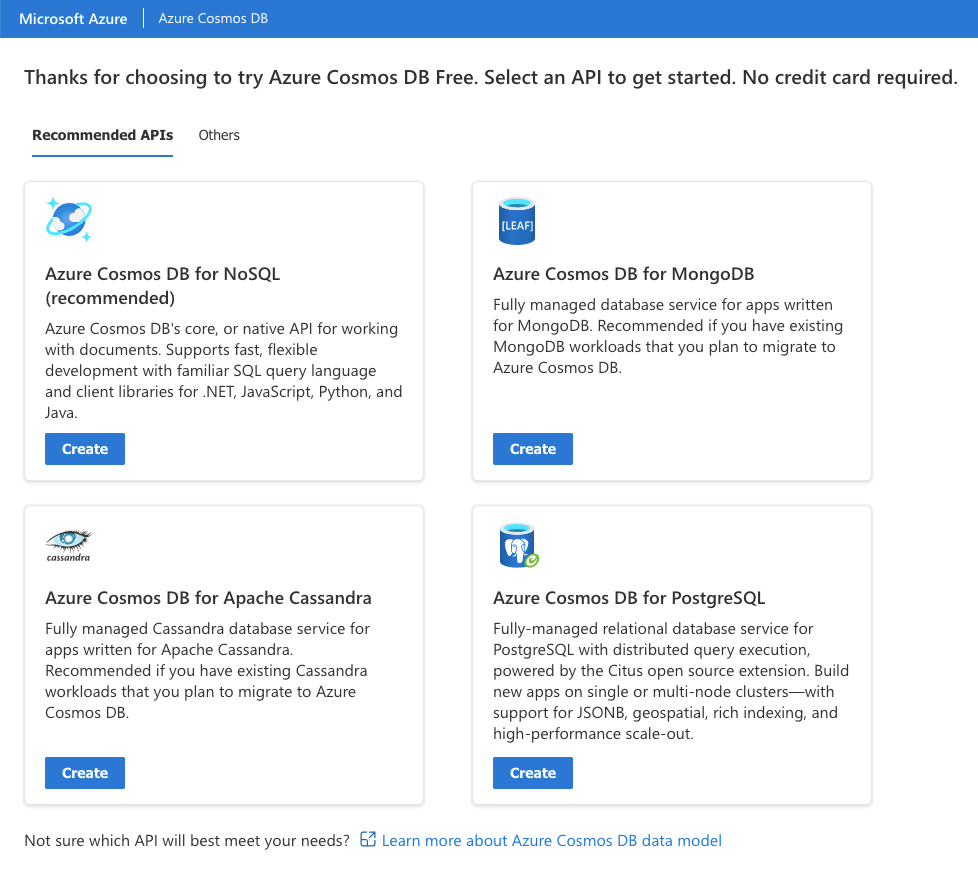Click the NoSQL card description text
The width and height of the screenshot is (978, 875).
[x=223, y=370]
